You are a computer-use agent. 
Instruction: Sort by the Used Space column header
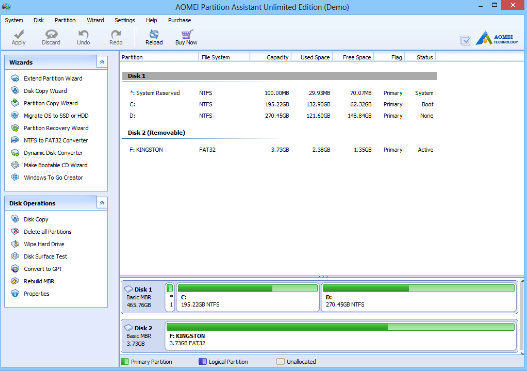[312, 57]
